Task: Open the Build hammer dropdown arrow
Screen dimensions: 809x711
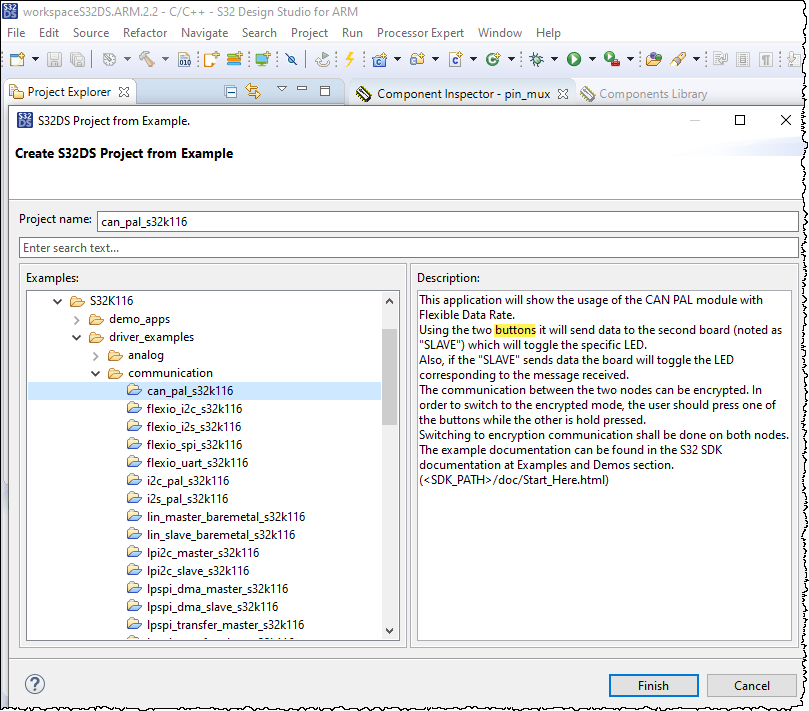Action: tap(165, 59)
